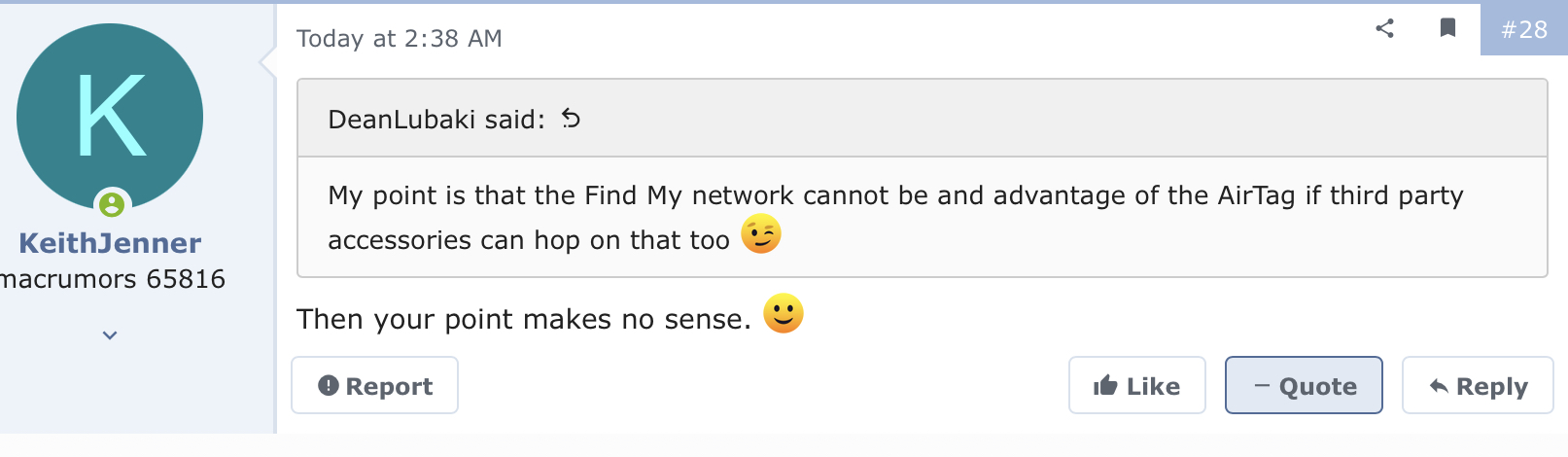Open KeithJenner's profile link
The image size is (1568, 457).
110,243
